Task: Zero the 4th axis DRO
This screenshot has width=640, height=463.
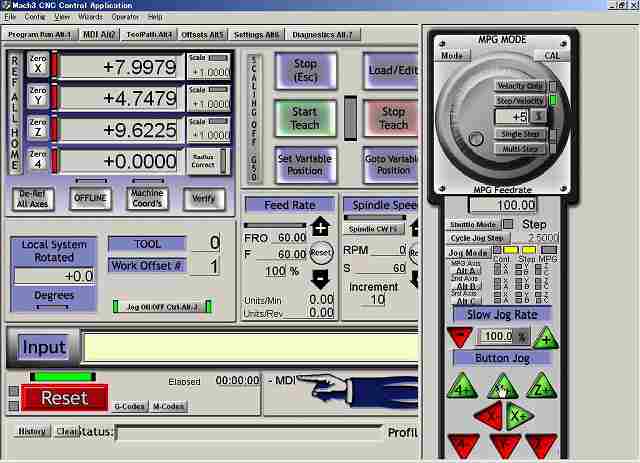Action: click(x=38, y=160)
